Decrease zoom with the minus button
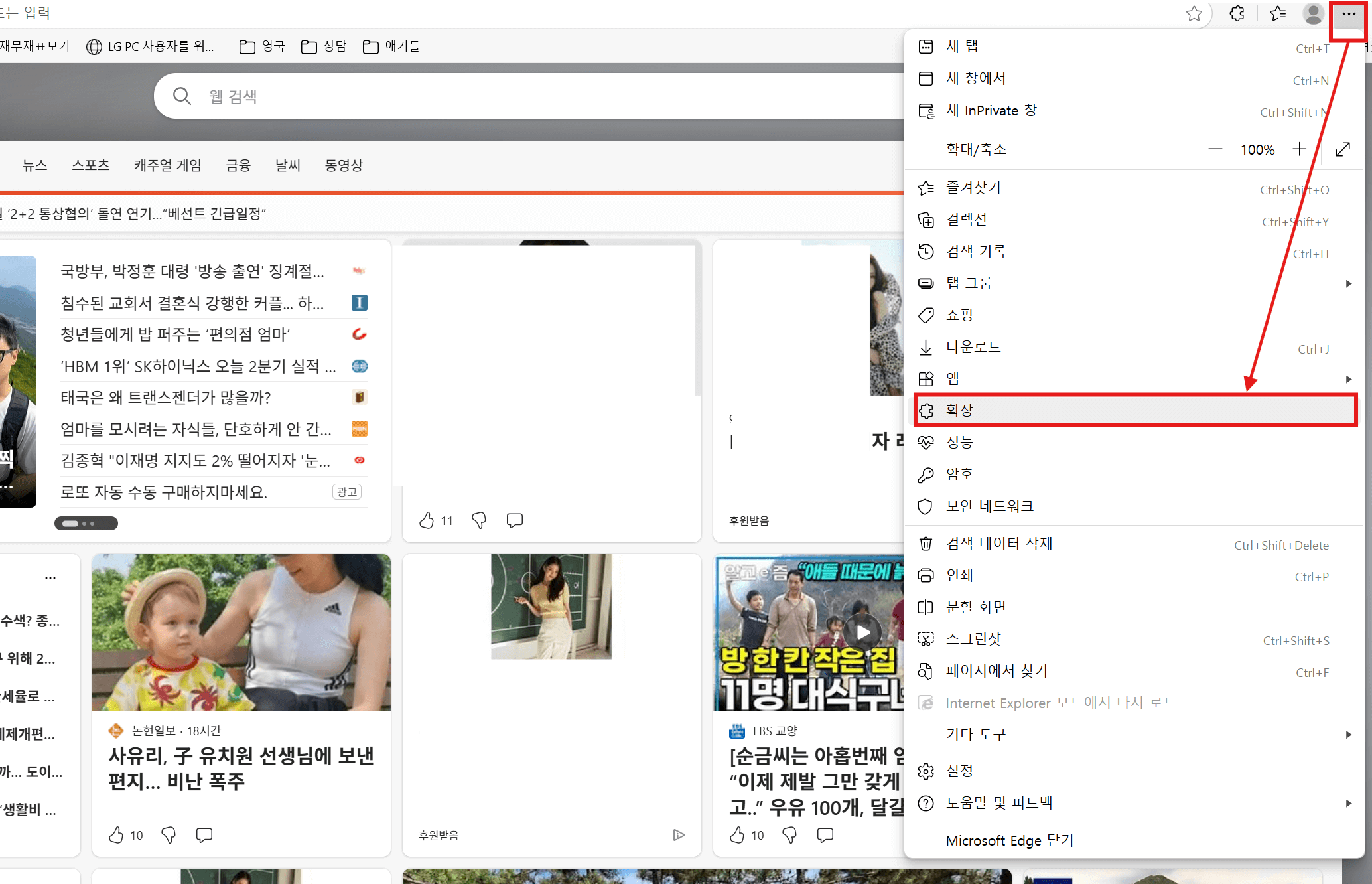The image size is (1372, 884). (1215, 149)
